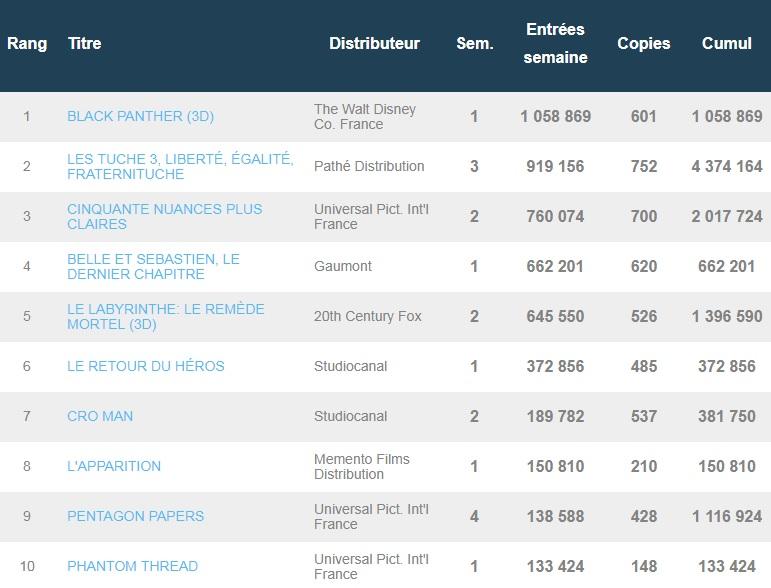The image size is (771, 588).
Task: Click the Rang column header
Action: pyautogui.click(x=27, y=44)
